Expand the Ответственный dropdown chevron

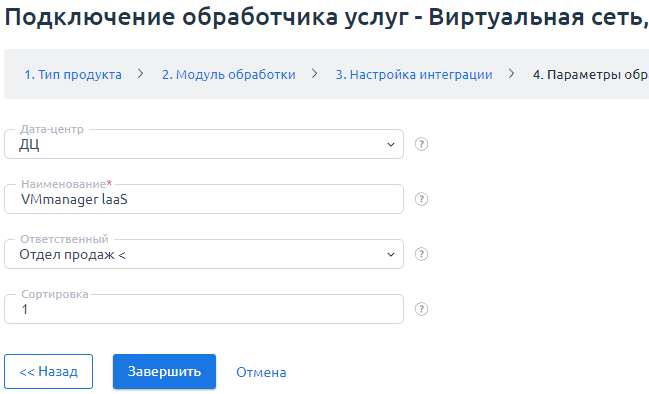click(390, 255)
